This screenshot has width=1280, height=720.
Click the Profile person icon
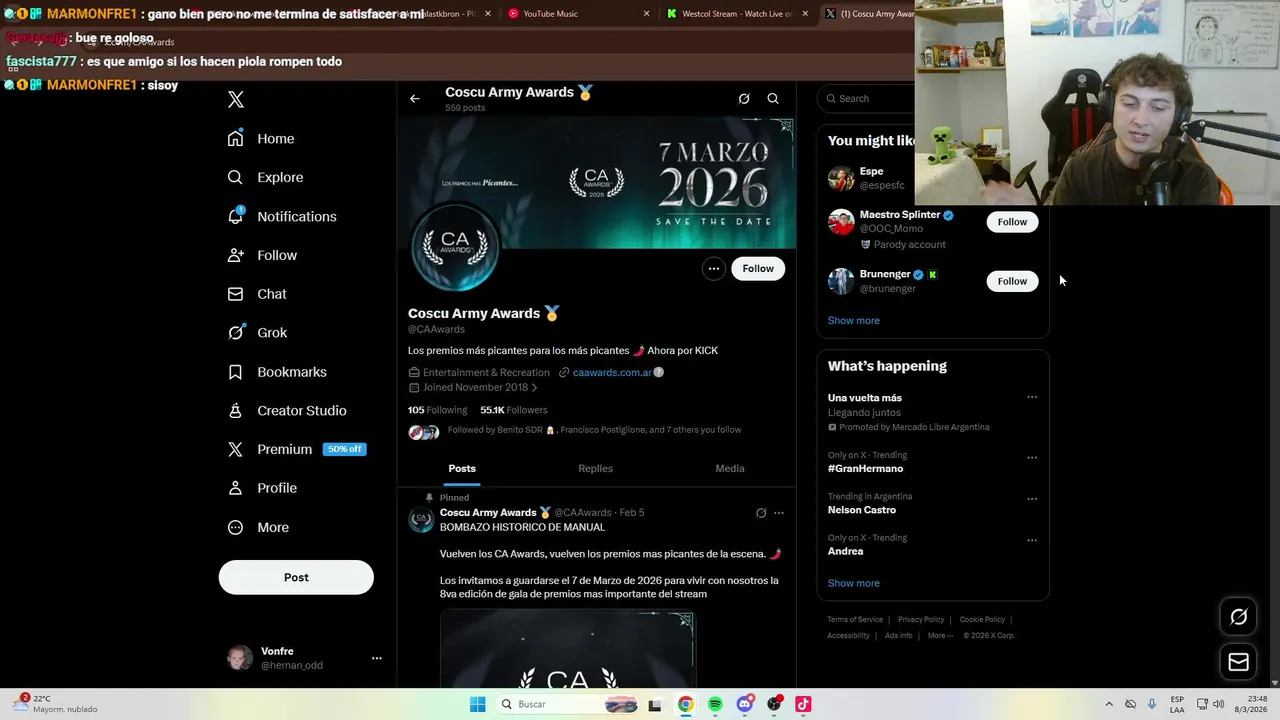coord(235,488)
